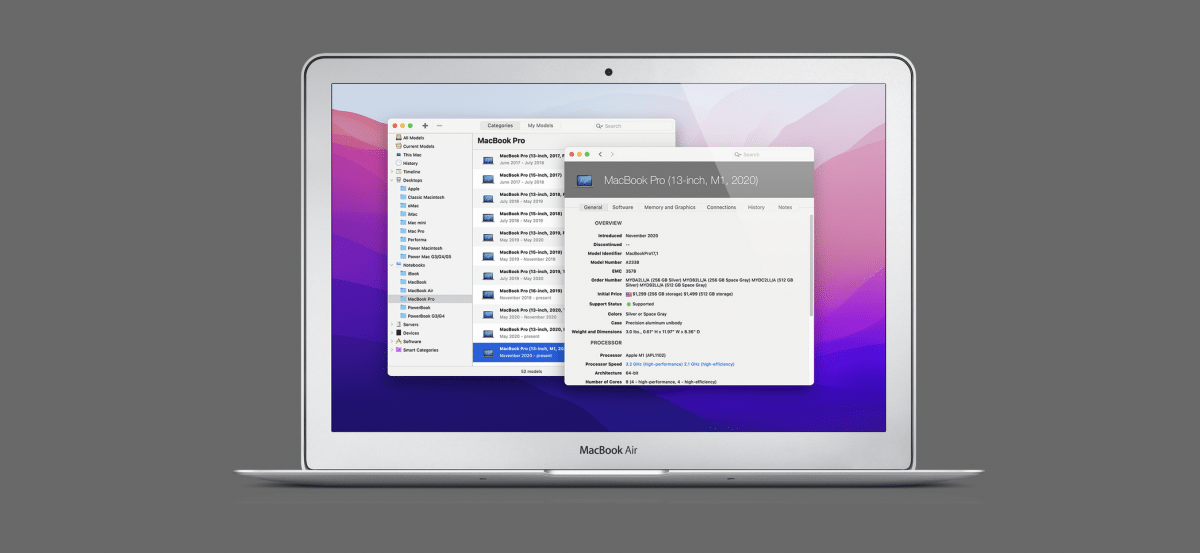Click the back arrow in detail window
This screenshot has width=1200, height=553.
(x=600, y=154)
